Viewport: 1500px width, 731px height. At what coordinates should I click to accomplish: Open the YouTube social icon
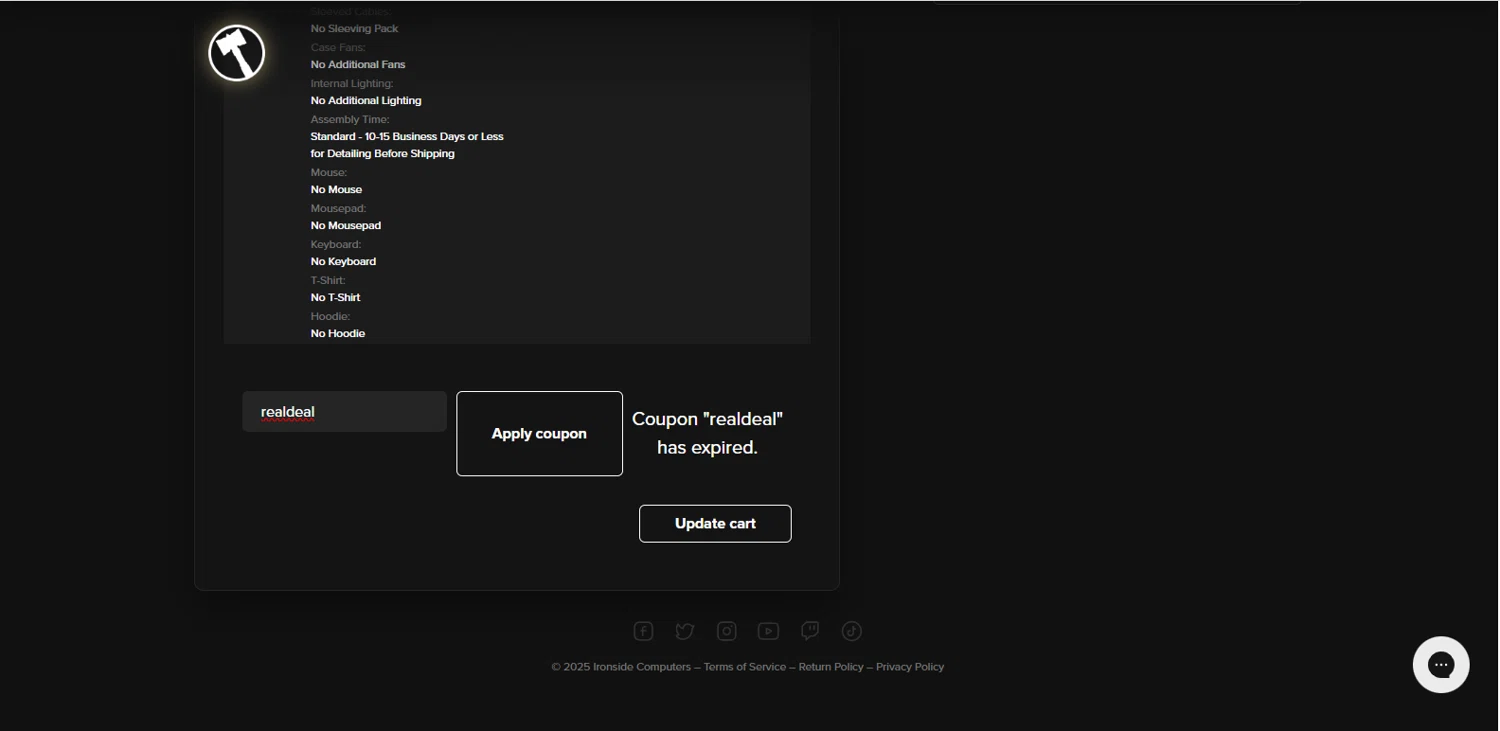click(x=768, y=631)
